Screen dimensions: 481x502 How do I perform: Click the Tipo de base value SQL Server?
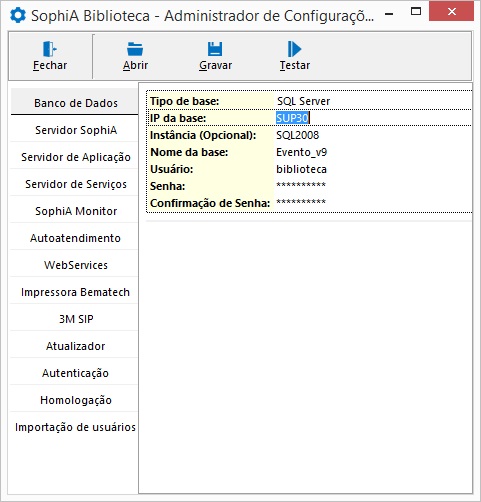click(373, 101)
